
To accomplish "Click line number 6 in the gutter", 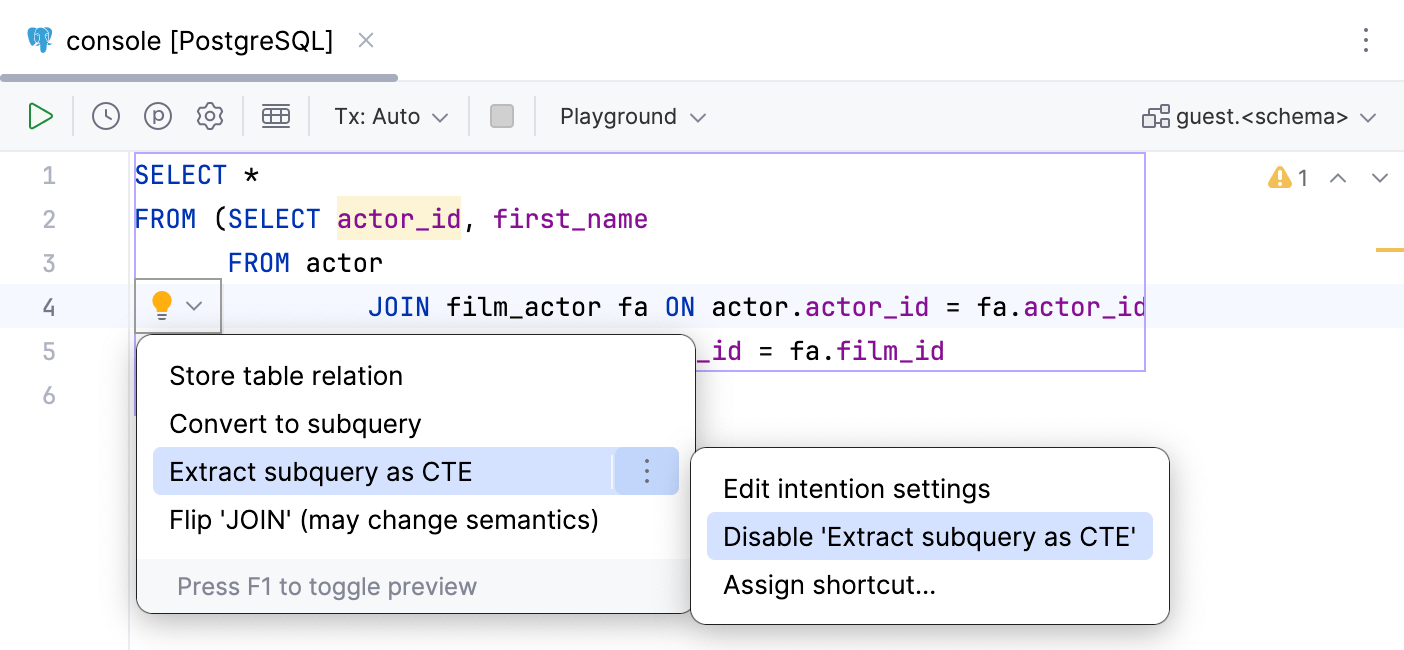I will coord(49,396).
